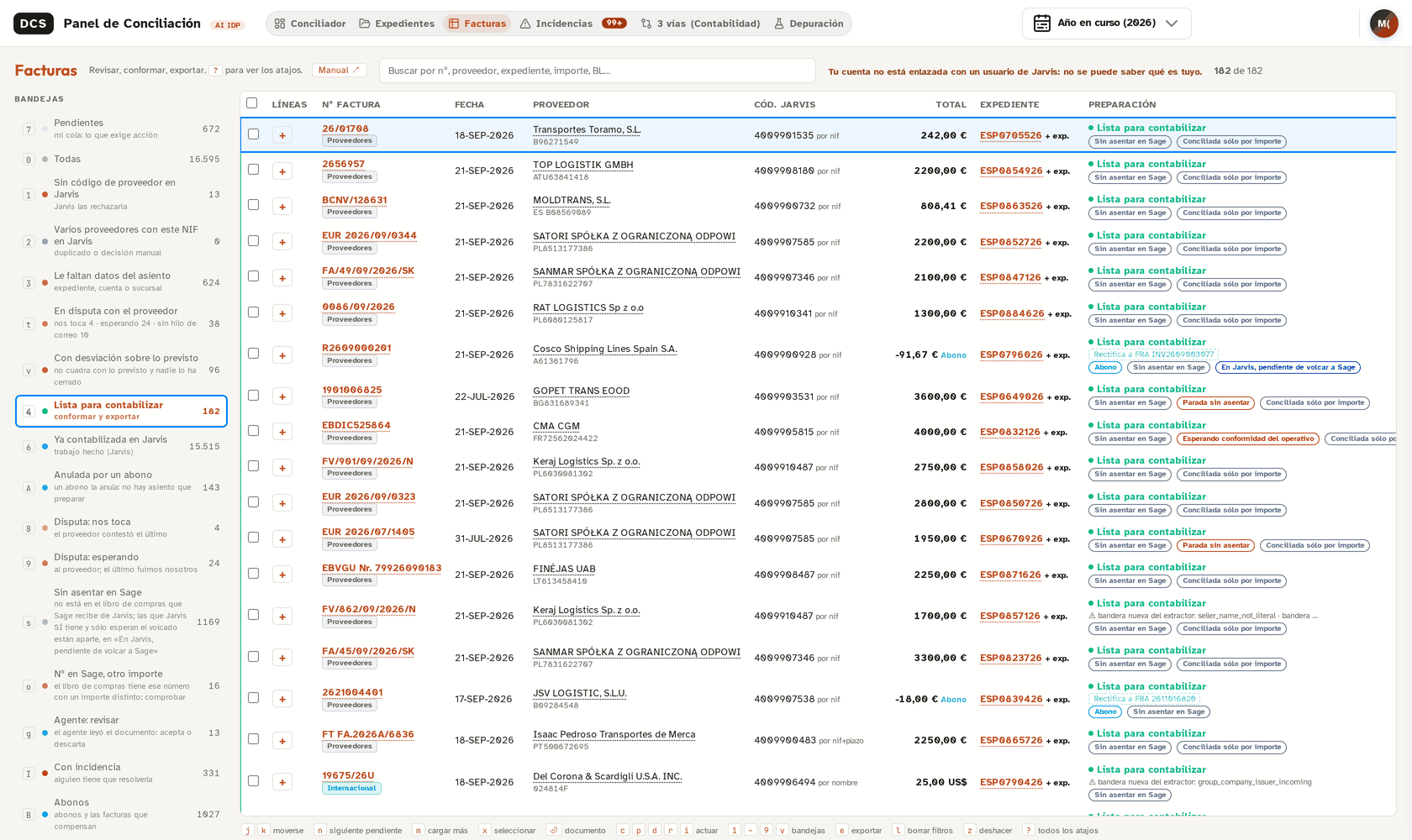Viewport: 1412px width, 840px height.
Task: Open the Abonos inbox
Action: [x=121, y=814]
